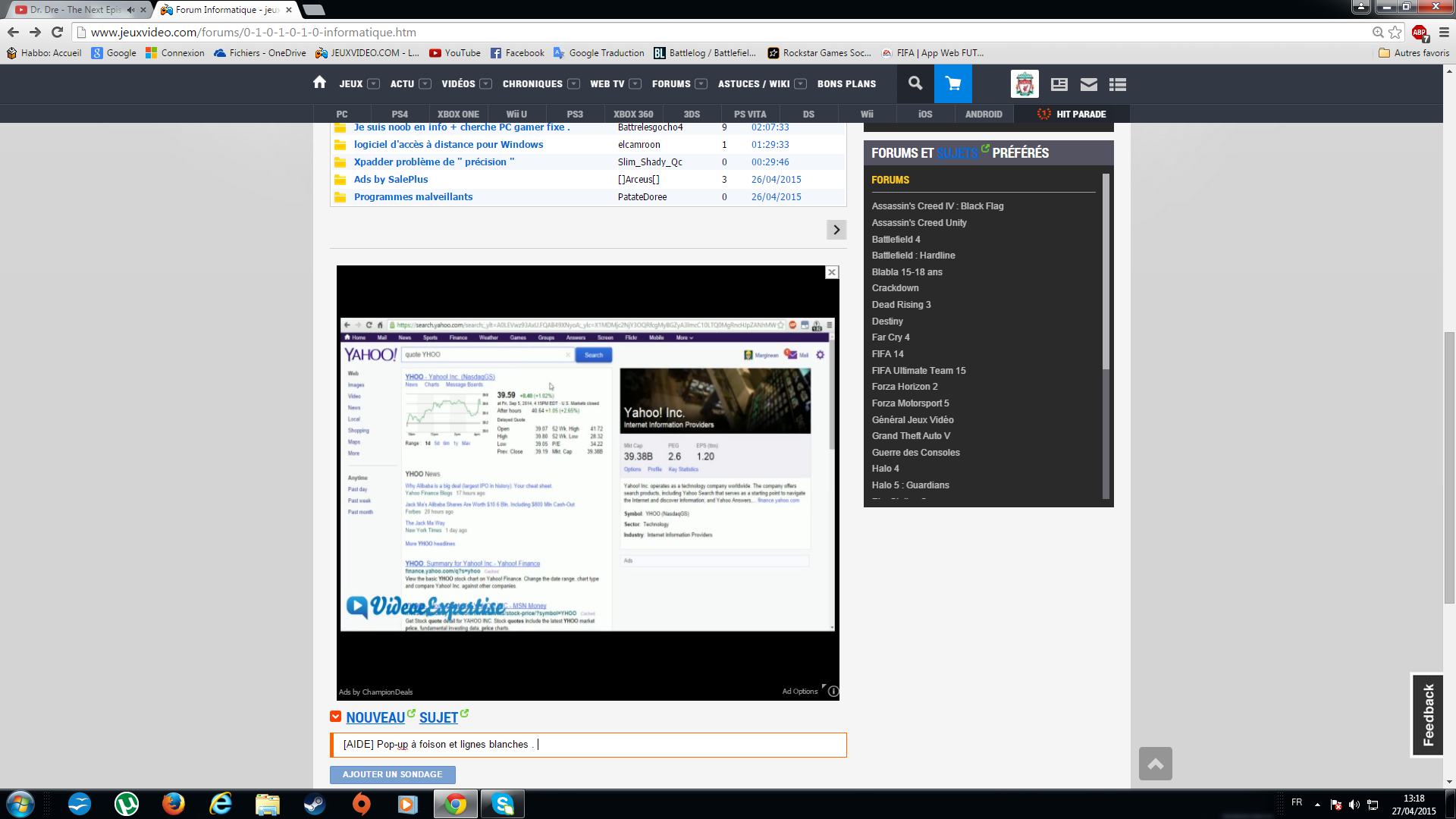1456x819 pixels.
Task: Click the Feedback side button
Action: [x=1428, y=714]
